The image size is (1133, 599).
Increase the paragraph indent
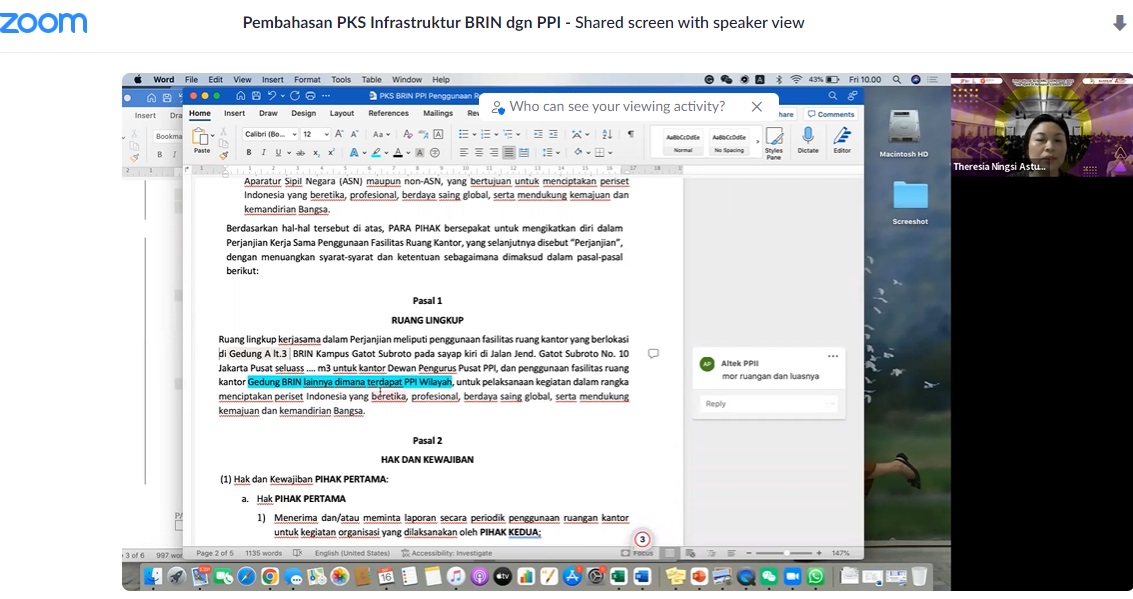click(x=553, y=134)
